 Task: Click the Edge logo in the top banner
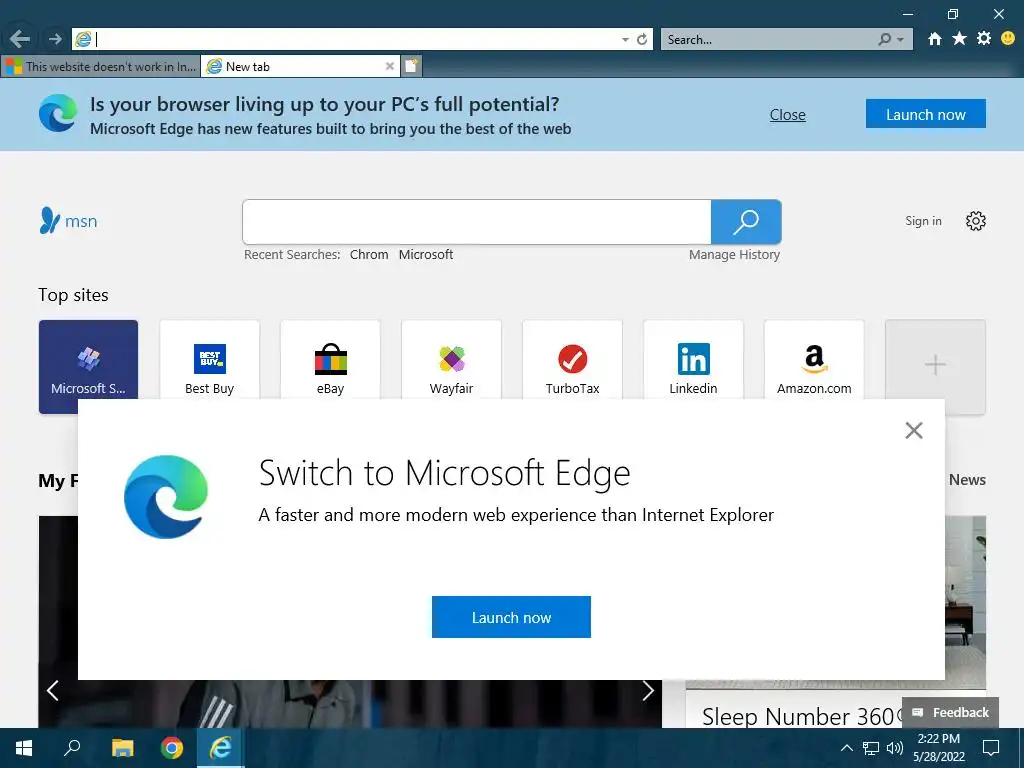tap(58, 113)
